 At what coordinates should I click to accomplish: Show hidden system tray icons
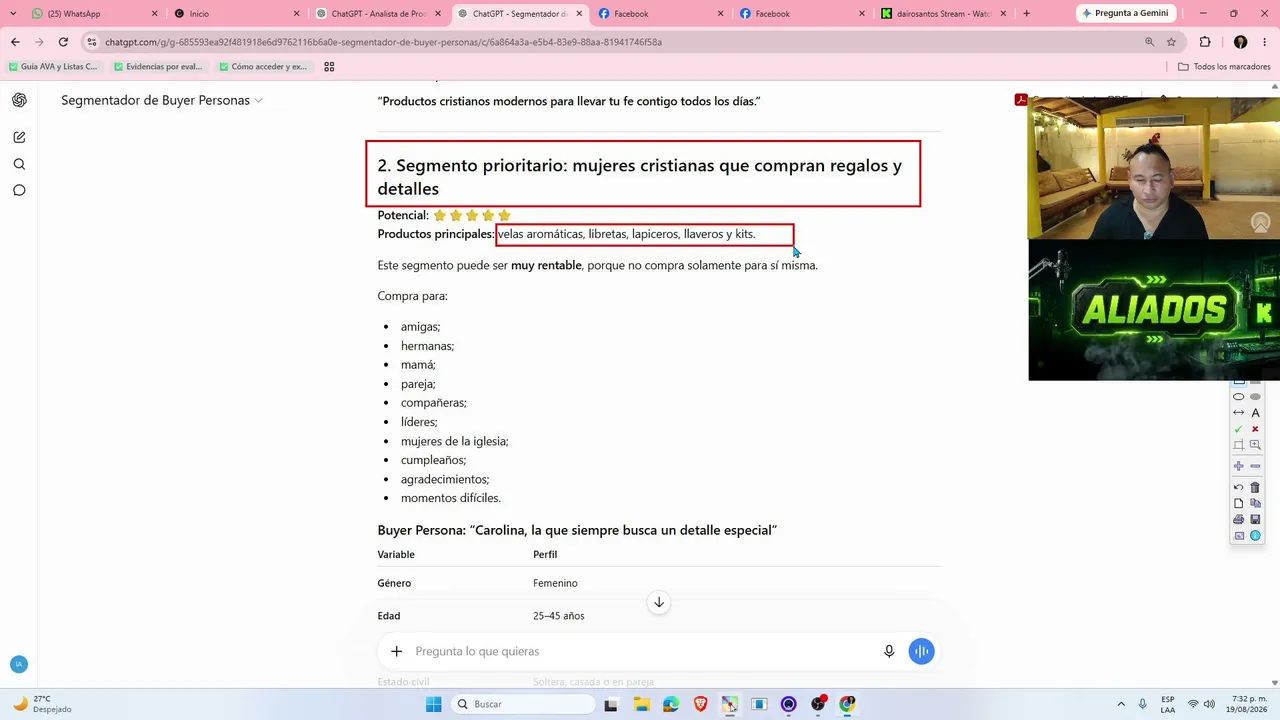pyautogui.click(x=1120, y=704)
